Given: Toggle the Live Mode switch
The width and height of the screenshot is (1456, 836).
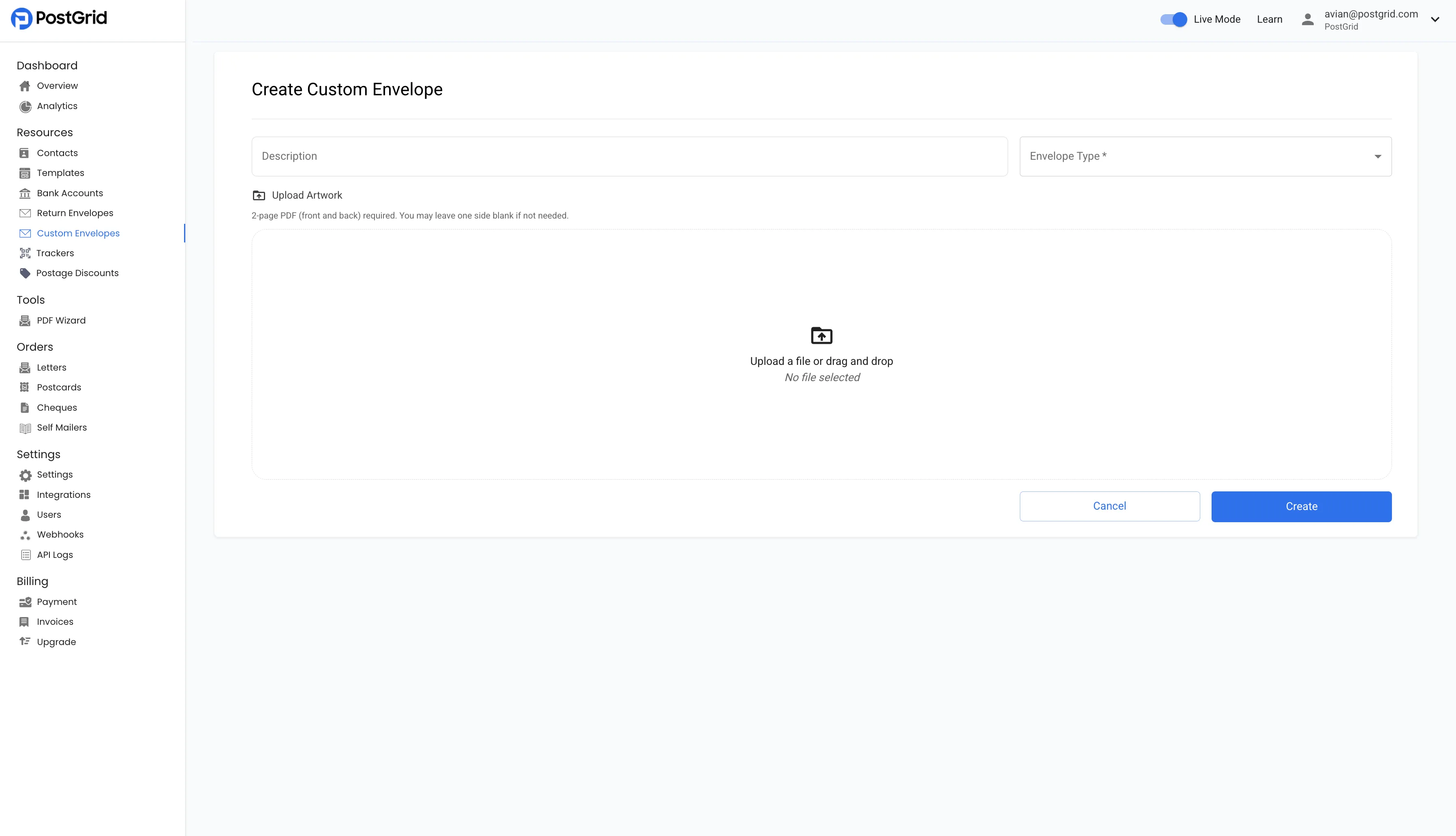Looking at the screenshot, I should coord(1173,19).
